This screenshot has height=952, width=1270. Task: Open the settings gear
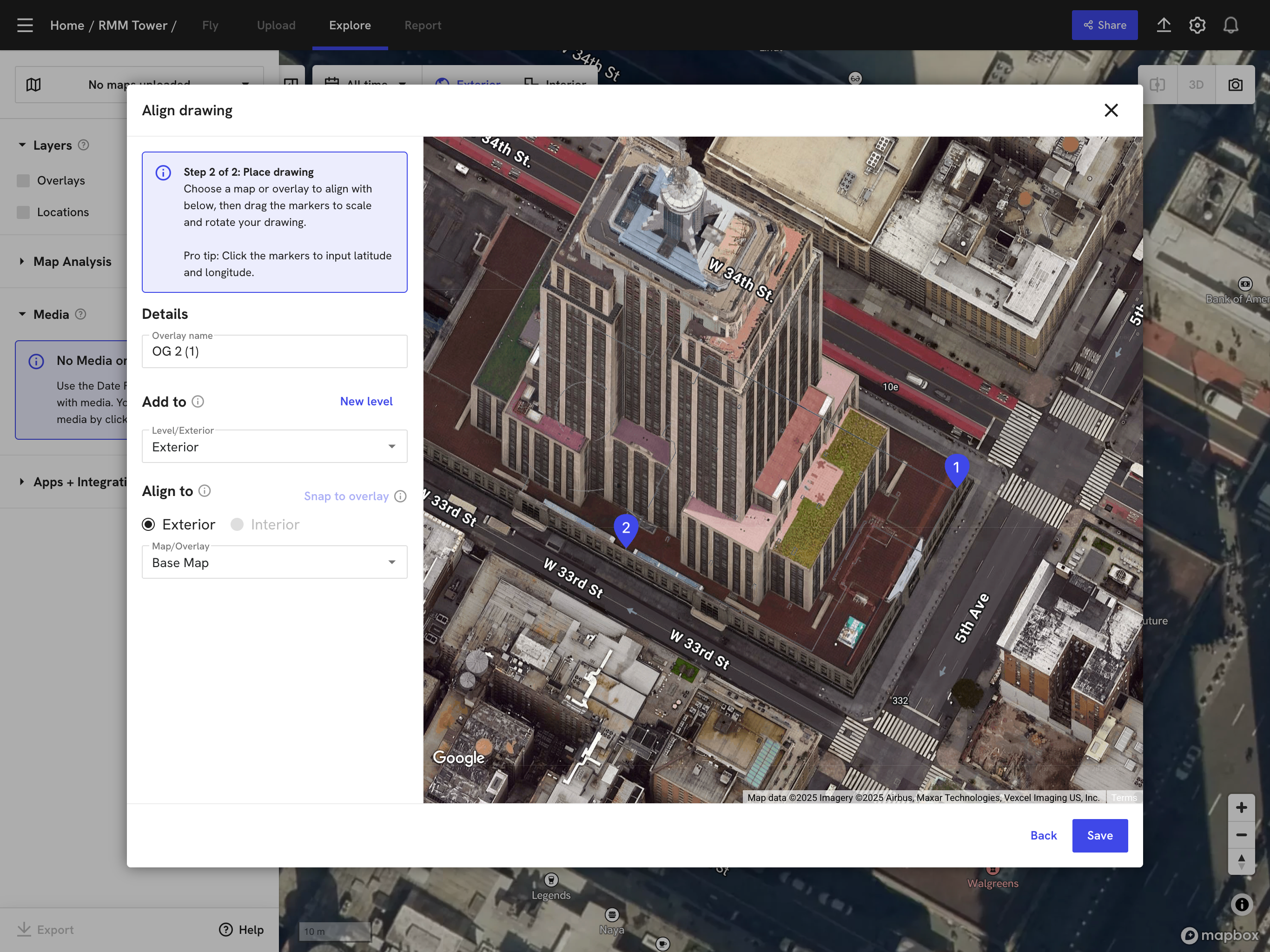click(1197, 25)
